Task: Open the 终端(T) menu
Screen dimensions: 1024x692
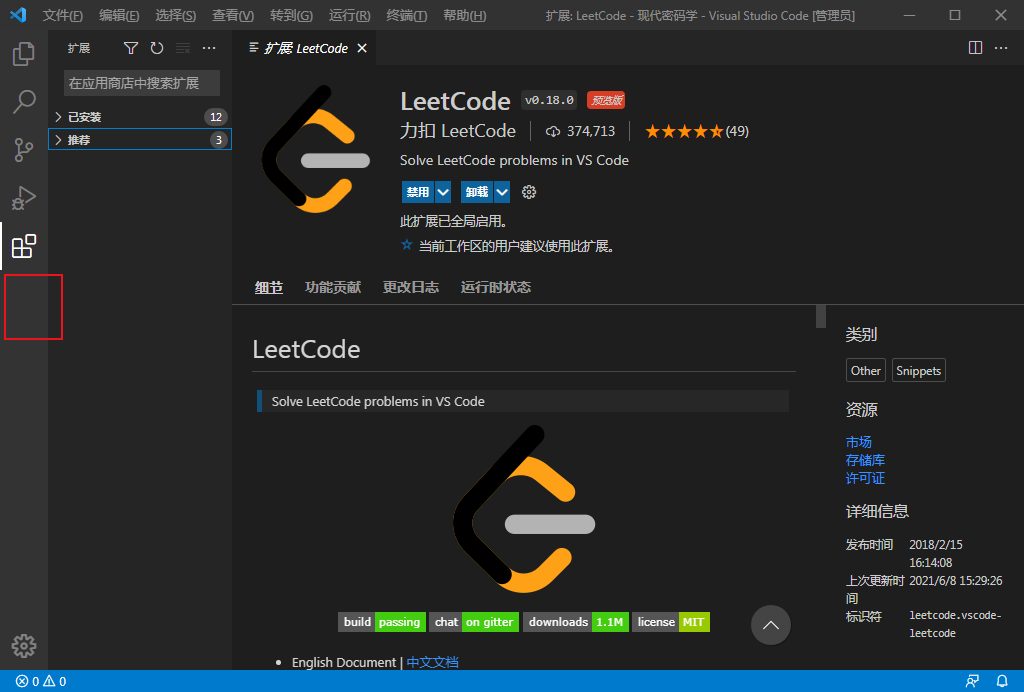Action: (x=406, y=16)
